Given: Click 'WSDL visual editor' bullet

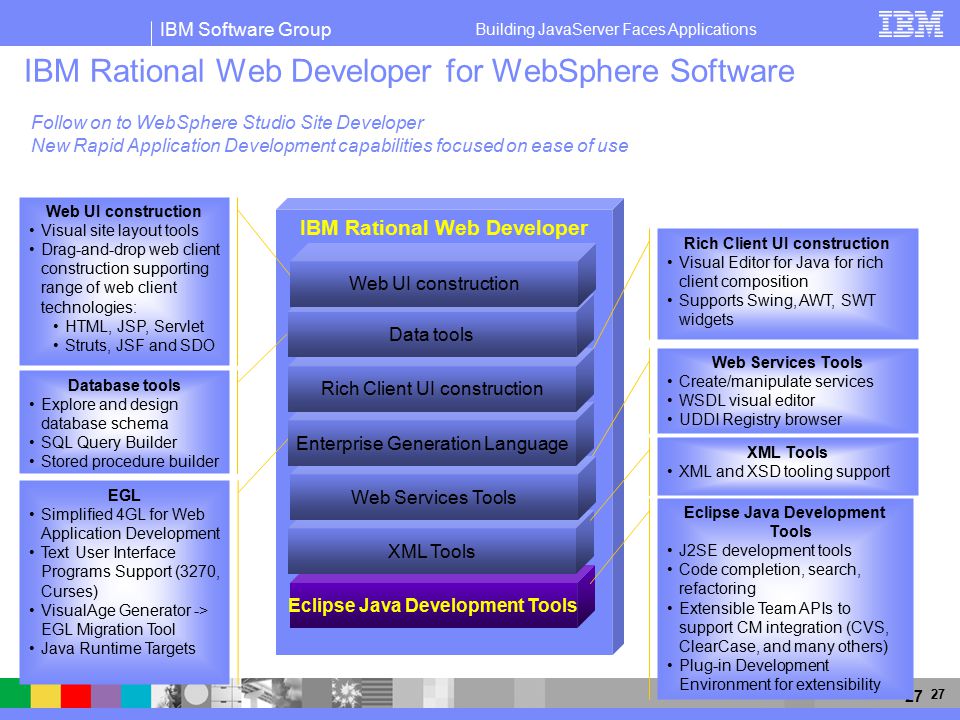Looking at the screenshot, I should click(746, 400).
